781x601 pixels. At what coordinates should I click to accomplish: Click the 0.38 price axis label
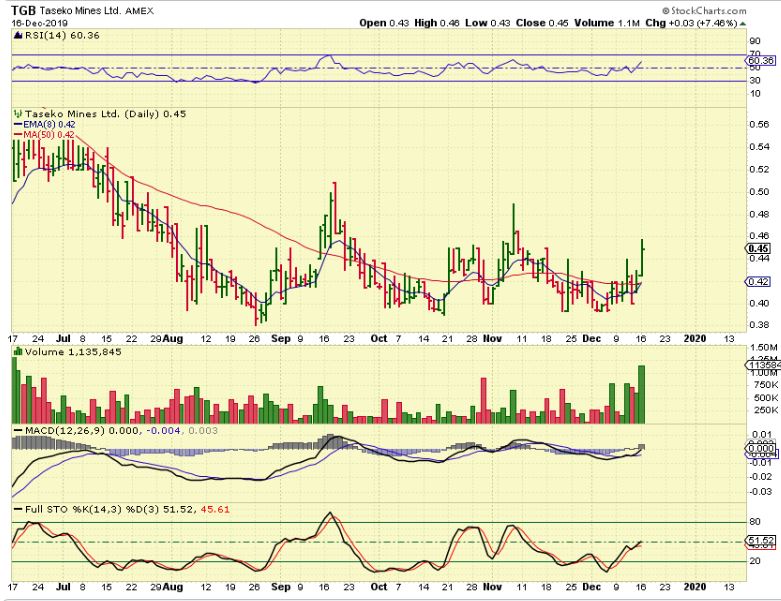point(759,325)
